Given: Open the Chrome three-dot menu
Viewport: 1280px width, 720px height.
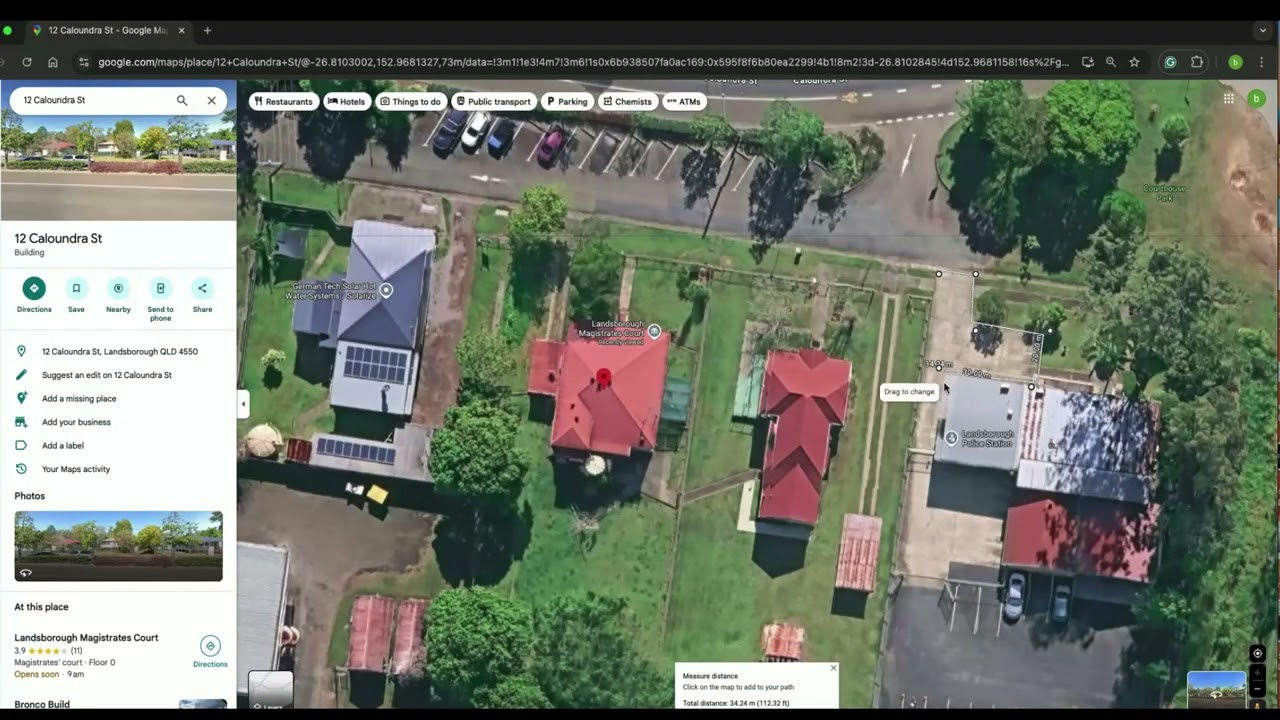Looking at the screenshot, I should click(x=1263, y=62).
